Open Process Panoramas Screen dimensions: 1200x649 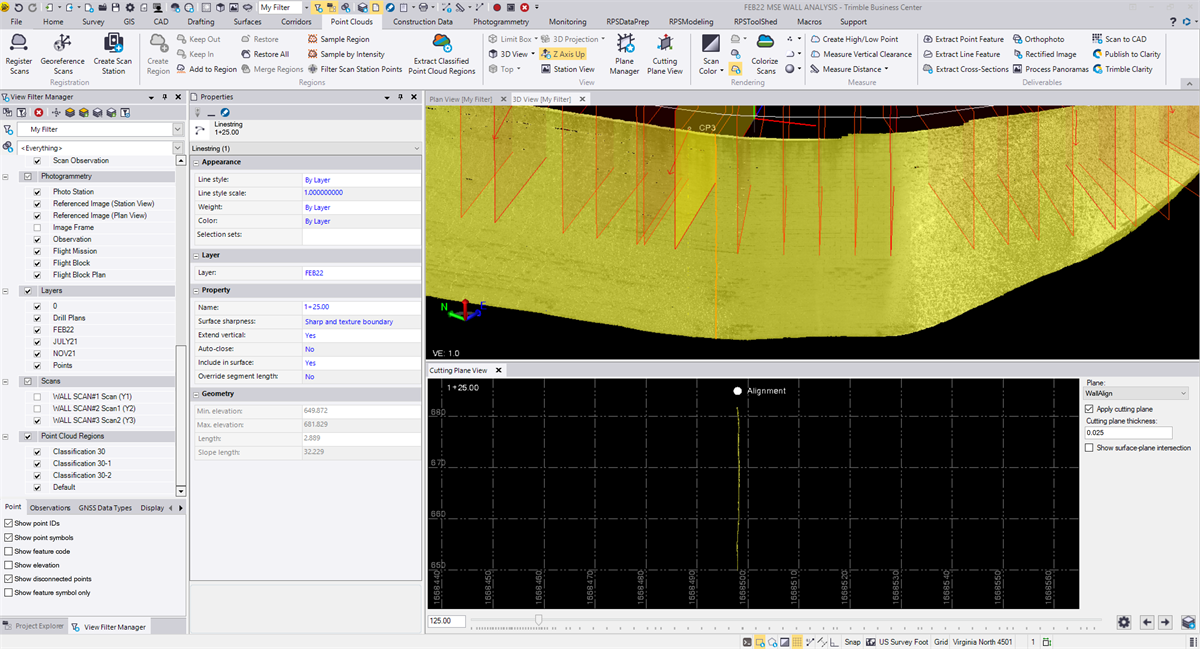point(1050,69)
